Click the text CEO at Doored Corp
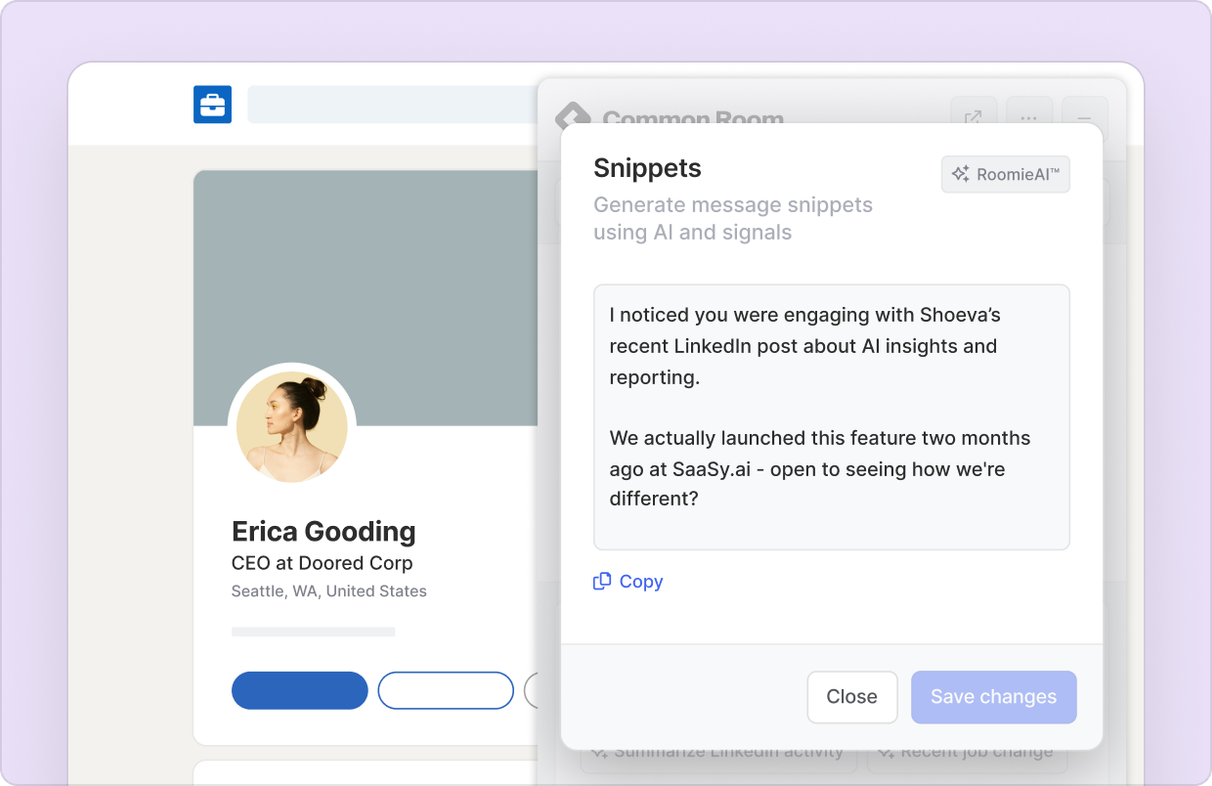 [322, 563]
